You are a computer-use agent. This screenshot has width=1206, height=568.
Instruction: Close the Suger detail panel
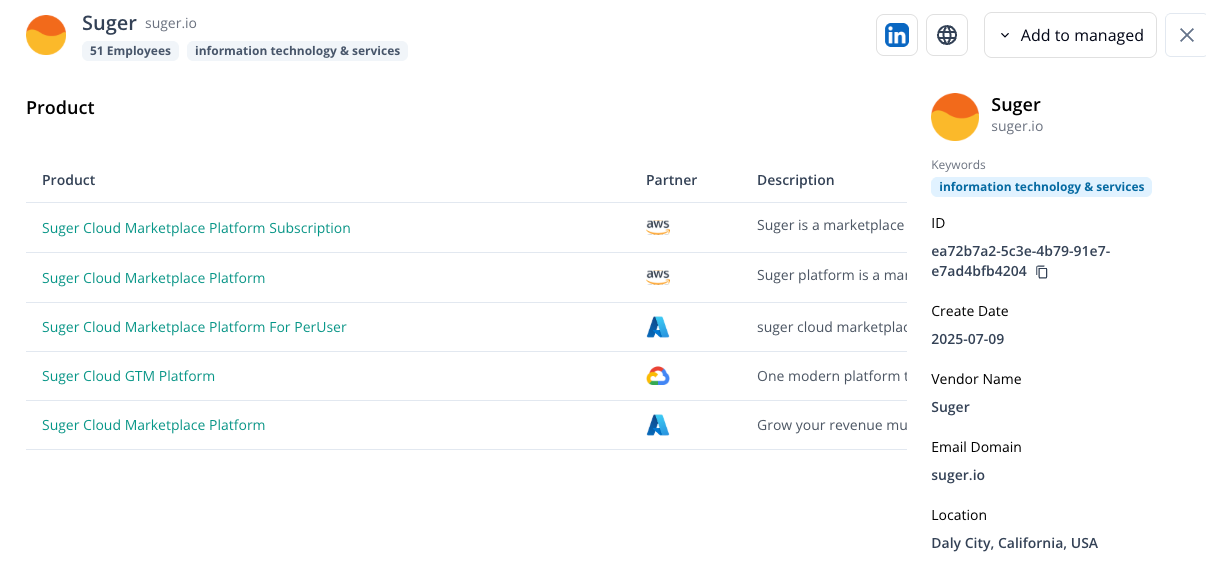1186,35
